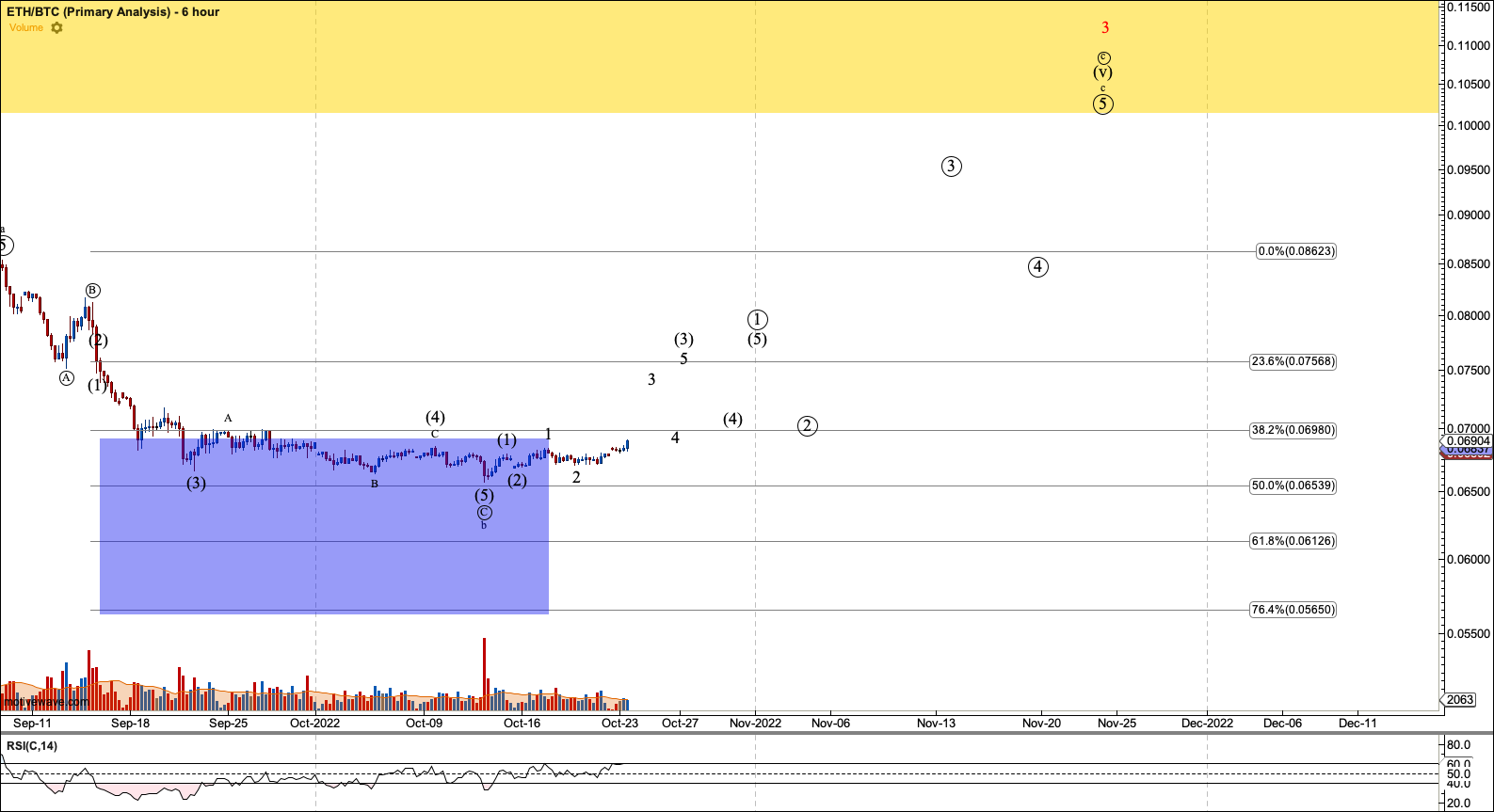Viewport: 1494px width, 812px height.
Task: Select the 61.8%(0.06126) Fibonacci level label
Action: tap(1293, 541)
